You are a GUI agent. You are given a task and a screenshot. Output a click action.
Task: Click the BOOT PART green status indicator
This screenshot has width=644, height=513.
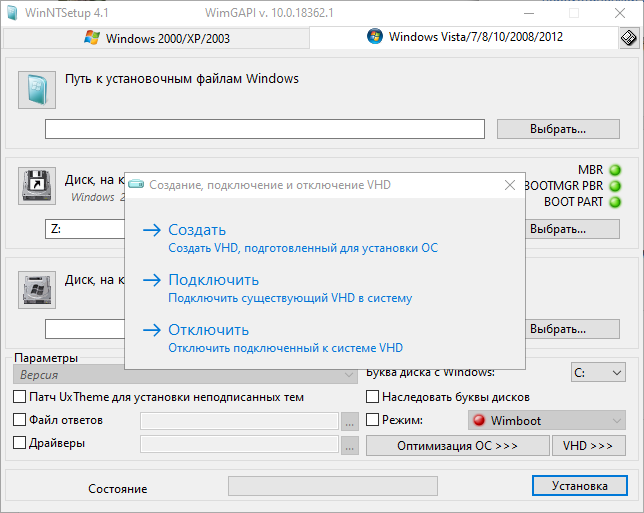point(615,202)
